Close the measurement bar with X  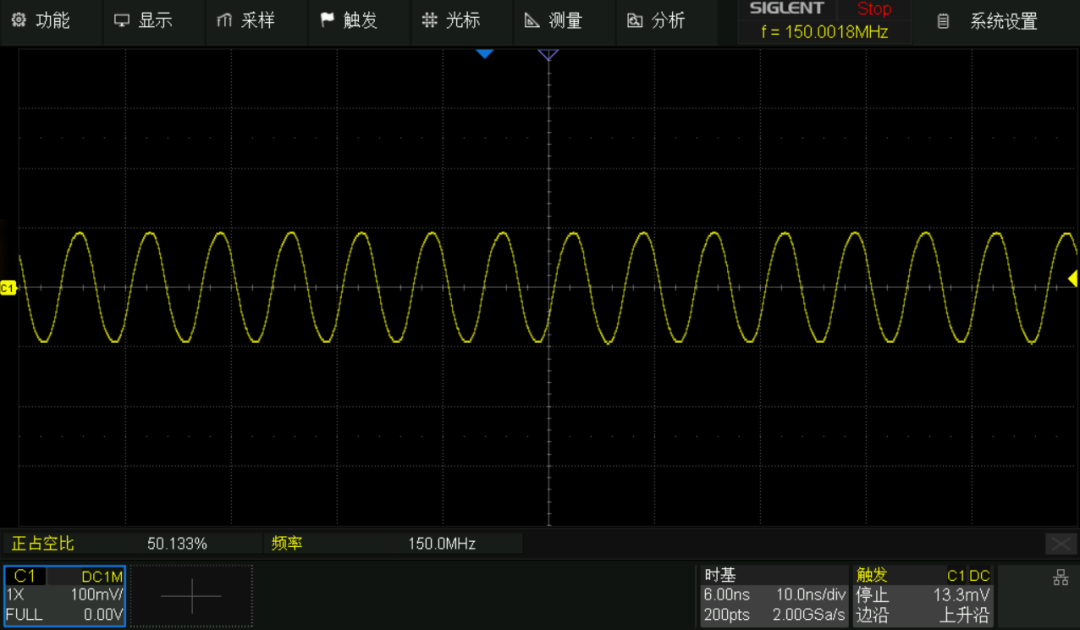(1061, 544)
